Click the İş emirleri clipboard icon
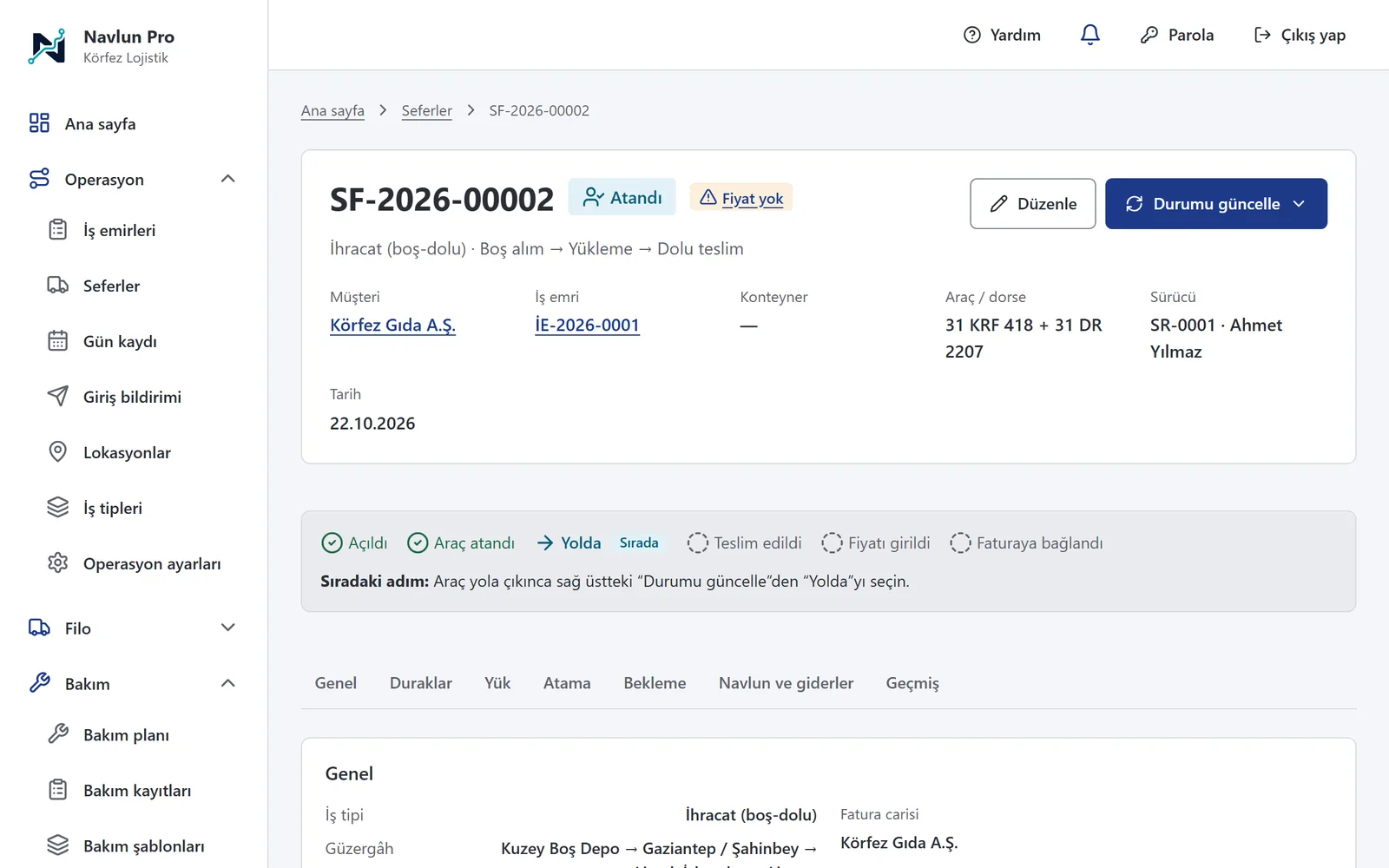The width and height of the screenshot is (1389, 868). [x=58, y=230]
